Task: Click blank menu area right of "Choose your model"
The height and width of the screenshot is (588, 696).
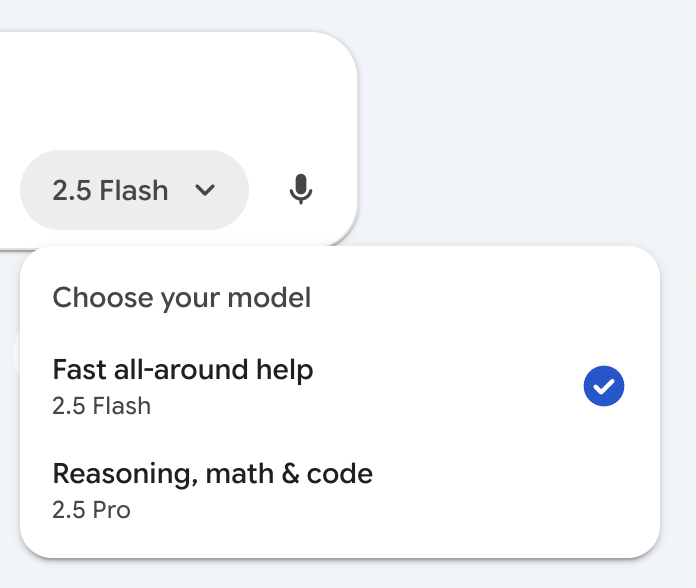Action: (480, 297)
